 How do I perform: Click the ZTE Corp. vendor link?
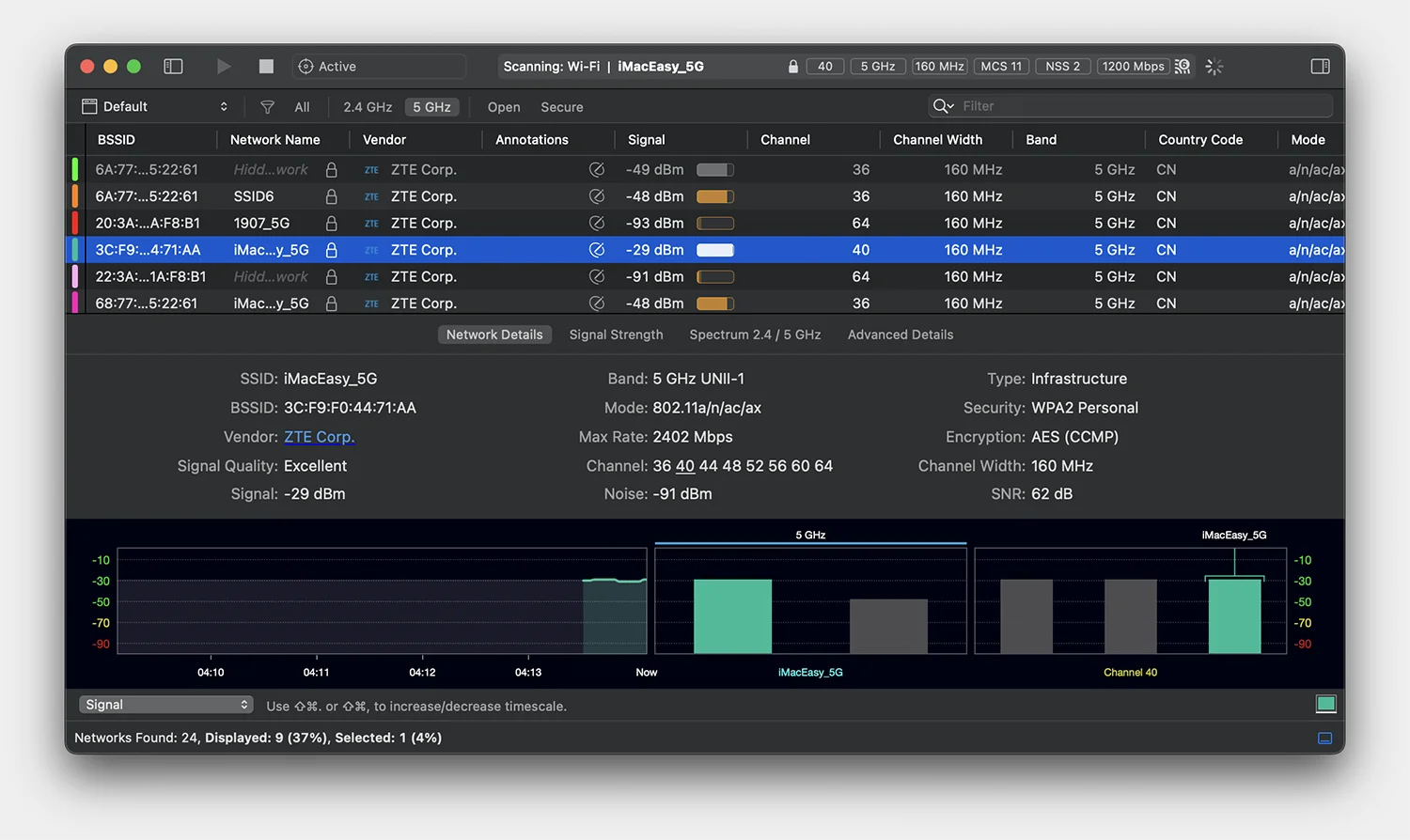319,437
